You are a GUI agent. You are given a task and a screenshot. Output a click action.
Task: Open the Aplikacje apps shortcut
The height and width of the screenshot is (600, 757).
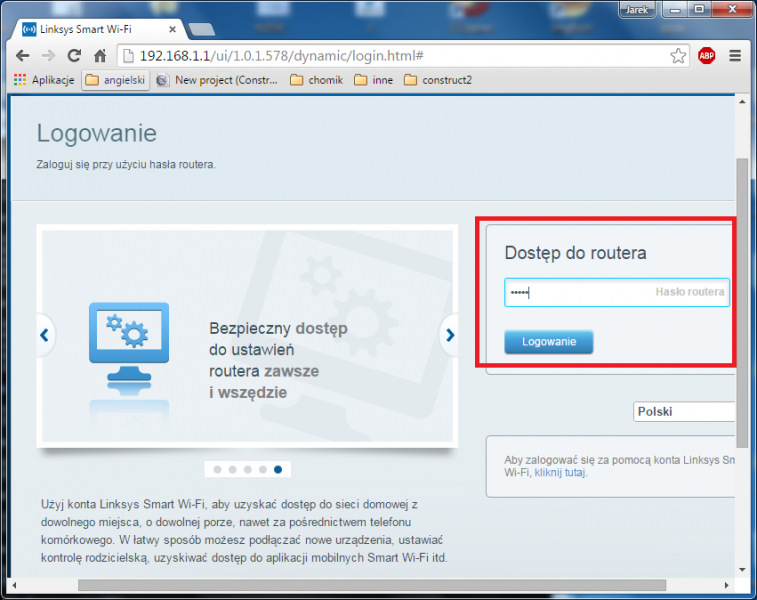44,80
